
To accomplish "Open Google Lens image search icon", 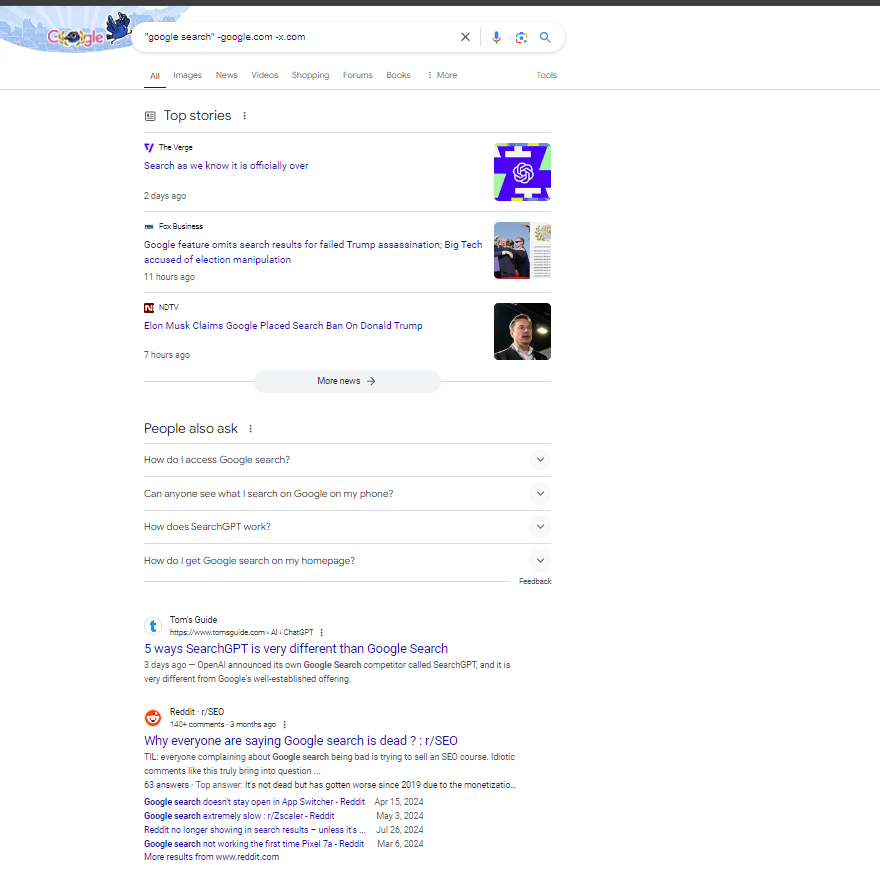I will click(521, 37).
